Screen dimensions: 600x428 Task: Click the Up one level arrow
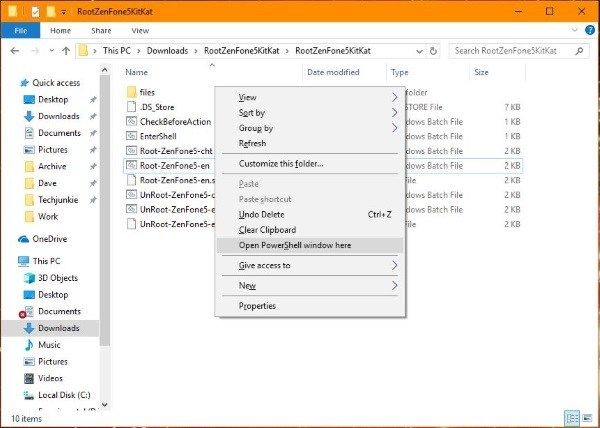66,51
